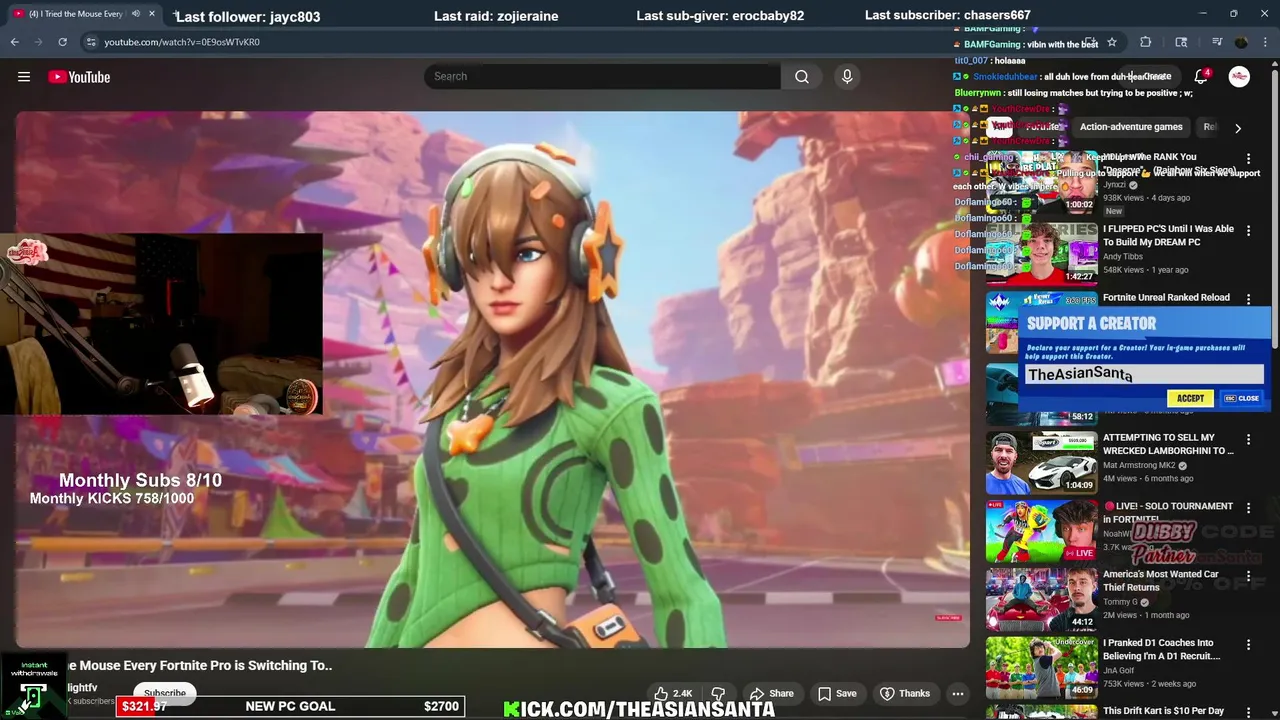Show more chips with right chevron

point(1238,128)
